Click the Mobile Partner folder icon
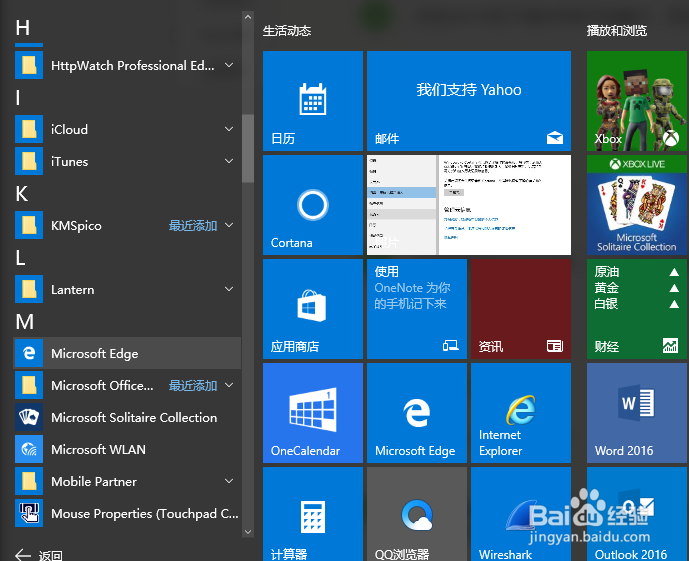Screen dimensions: 689x561 pyautogui.click(x=29, y=481)
